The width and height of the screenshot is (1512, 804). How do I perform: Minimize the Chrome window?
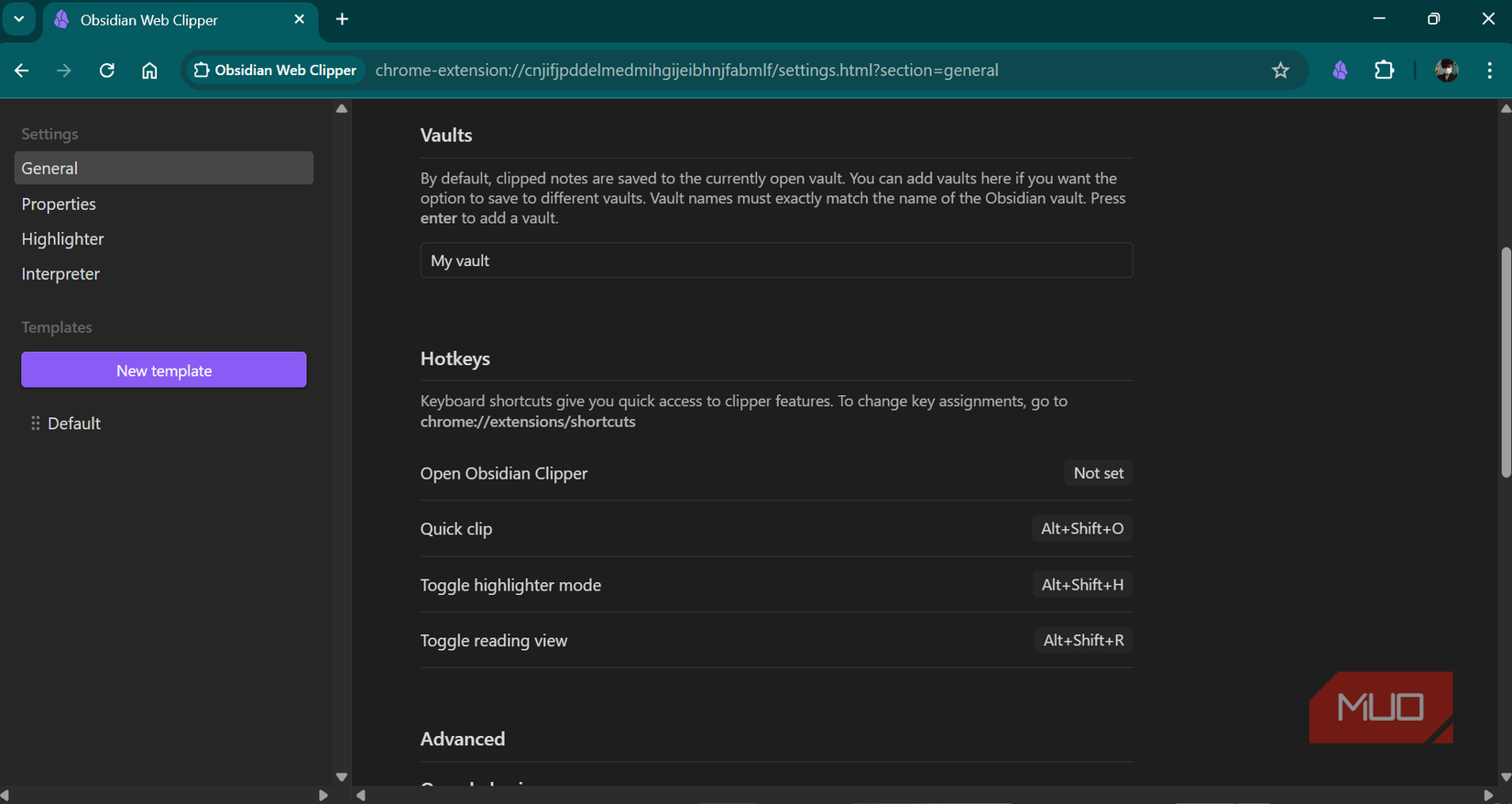(x=1379, y=19)
